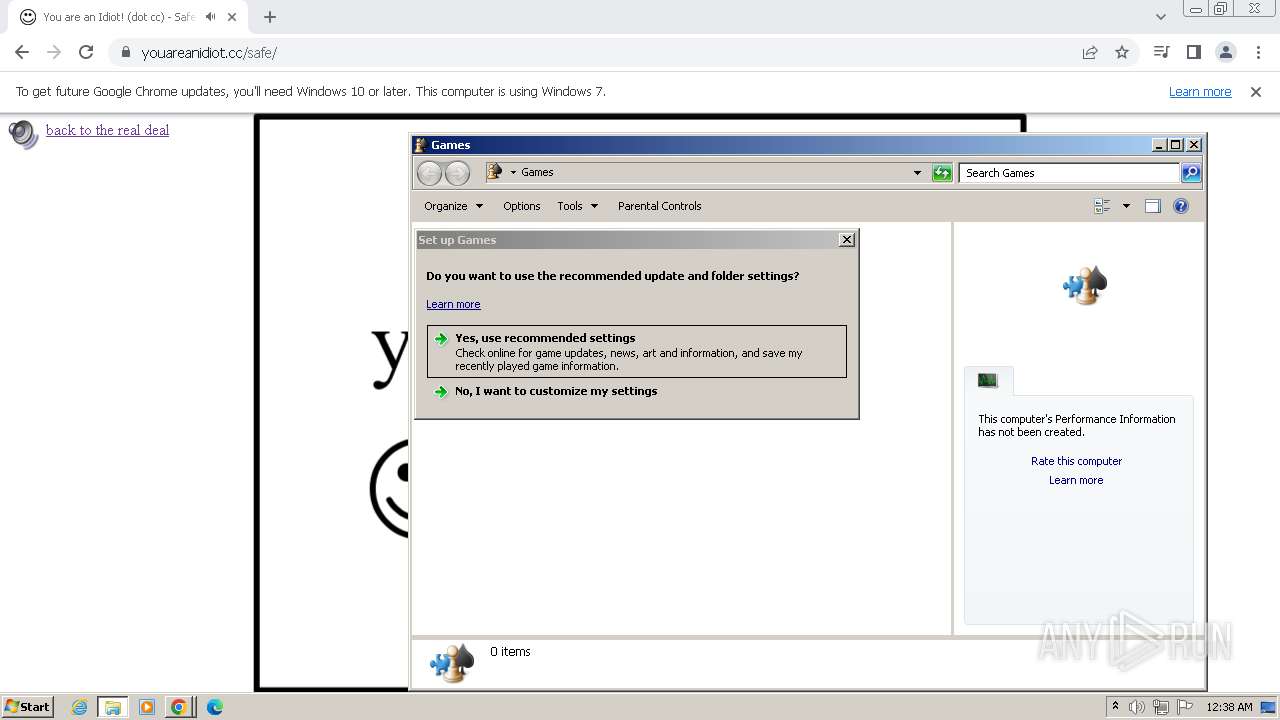
Task: Click 'Rate this computer' link
Action: pyautogui.click(x=1076, y=461)
